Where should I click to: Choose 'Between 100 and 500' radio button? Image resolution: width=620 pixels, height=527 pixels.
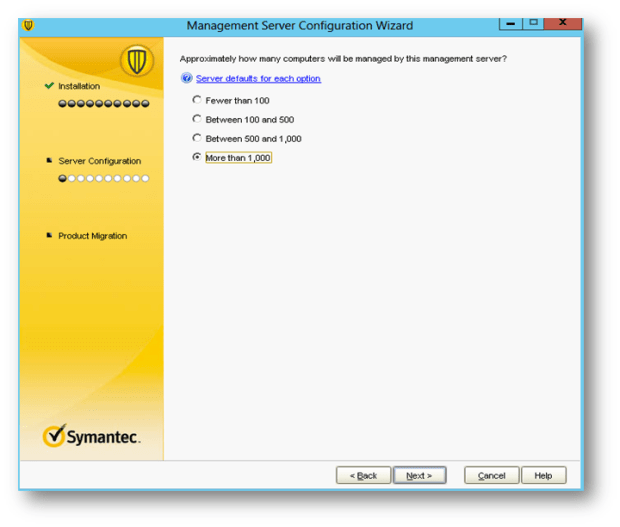click(x=197, y=119)
